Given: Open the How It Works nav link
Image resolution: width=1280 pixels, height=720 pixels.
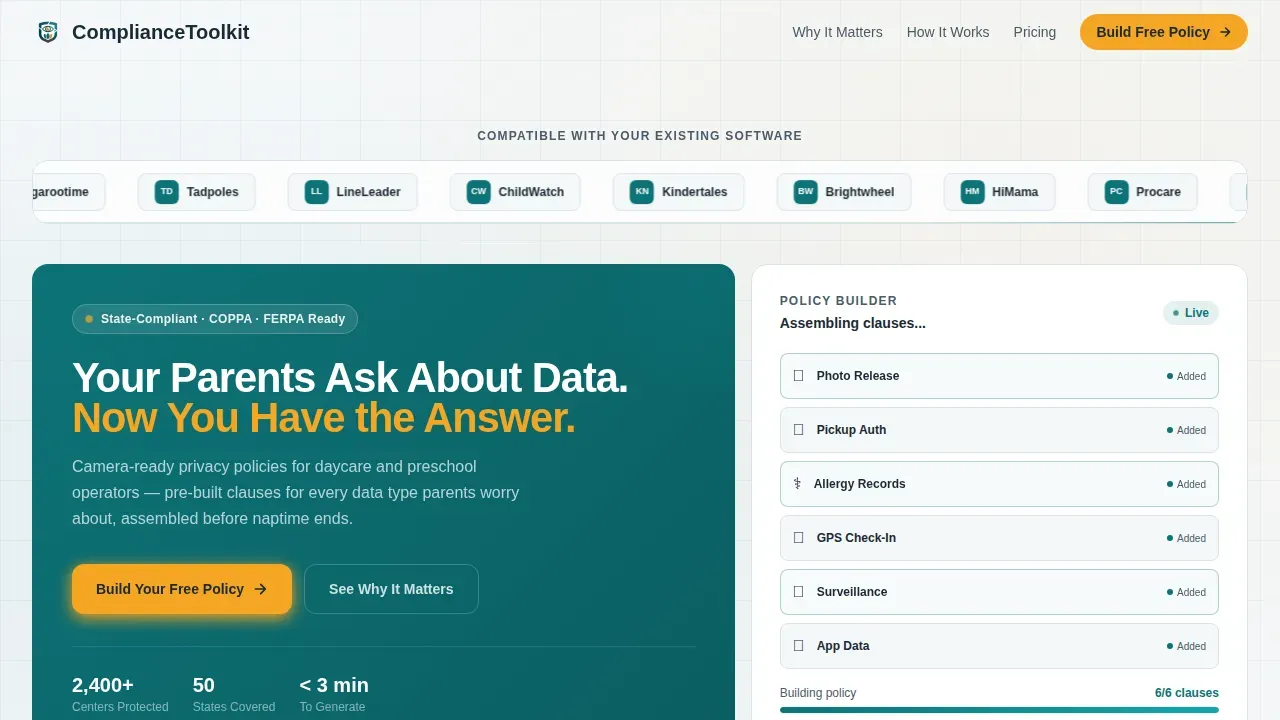Looking at the screenshot, I should click(x=948, y=32).
